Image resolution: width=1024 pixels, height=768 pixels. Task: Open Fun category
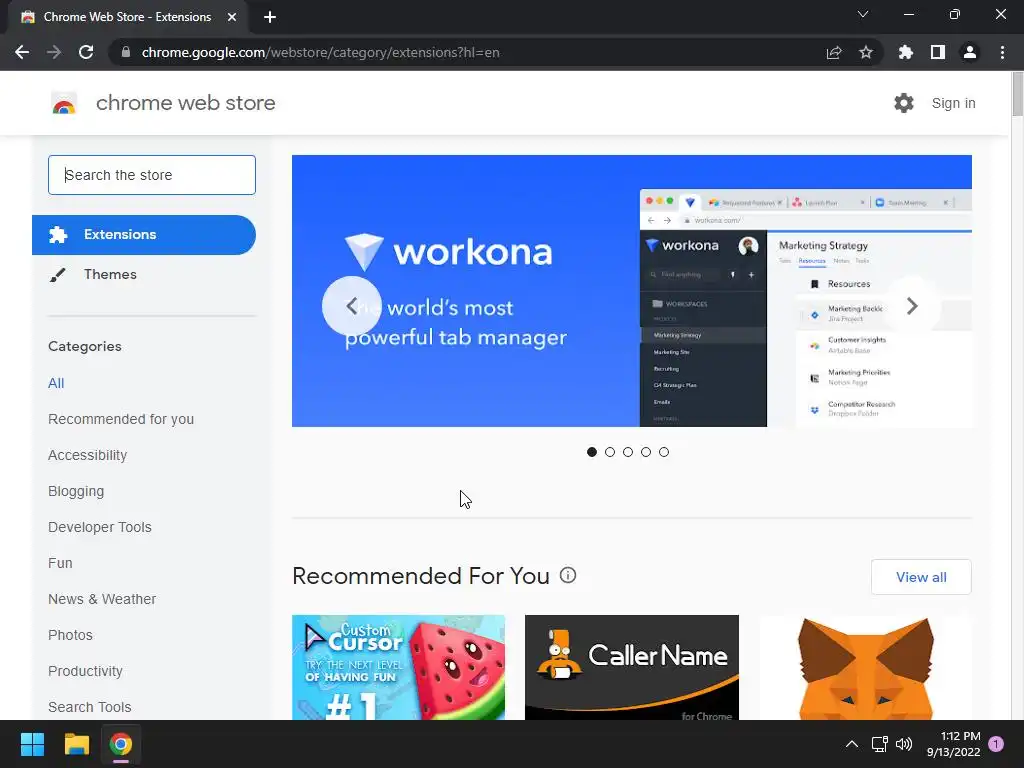pyautogui.click(x=60, y=563)
